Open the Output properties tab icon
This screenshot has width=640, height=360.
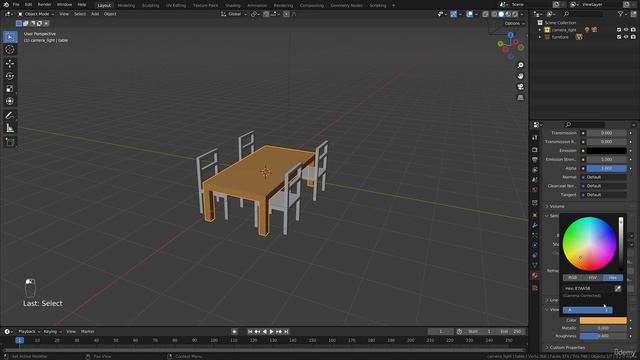click(x=535, y=160)
